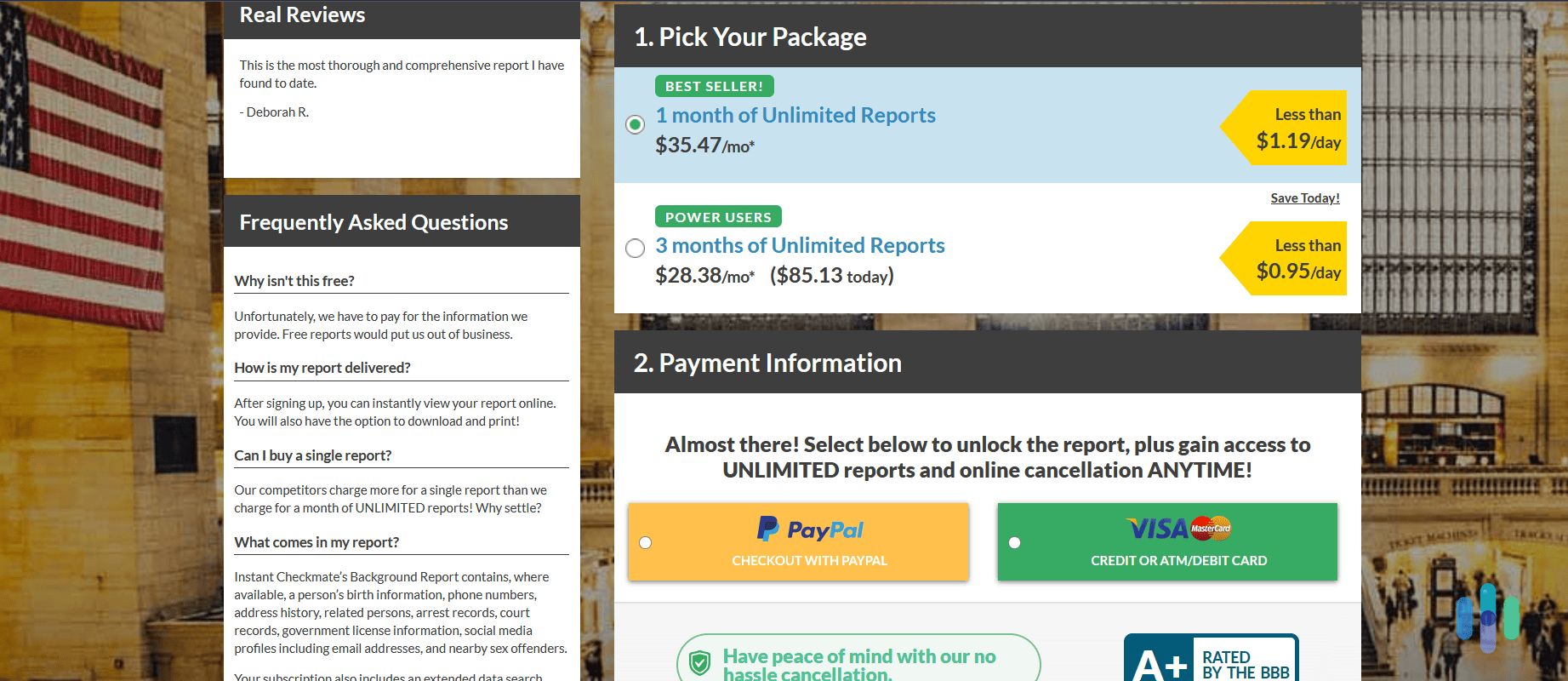Viewport: 1568px width, 681px height.
Task: Click the Save Today! link
Action: 1305,198
